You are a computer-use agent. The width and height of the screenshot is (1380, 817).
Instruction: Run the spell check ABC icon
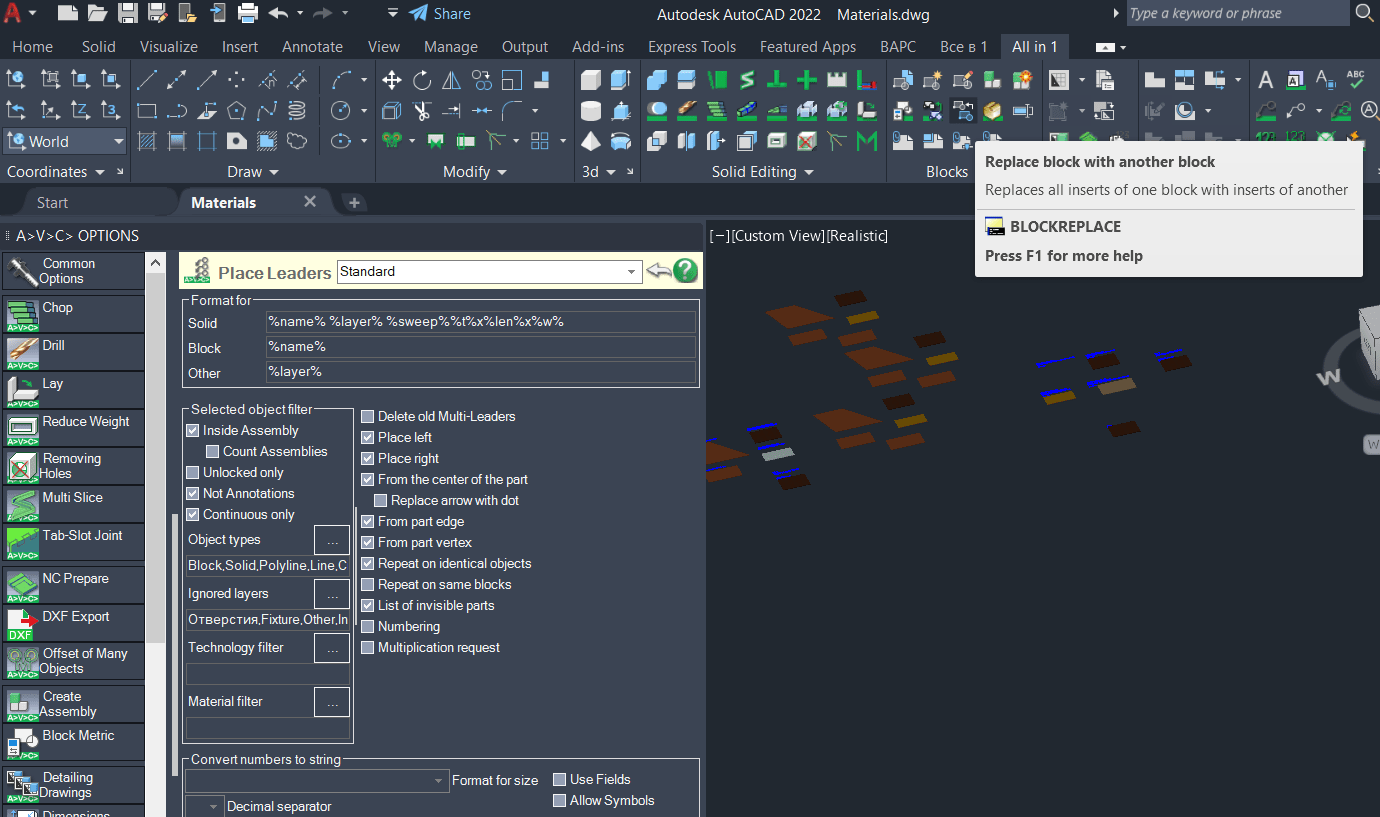[1355, 80]
